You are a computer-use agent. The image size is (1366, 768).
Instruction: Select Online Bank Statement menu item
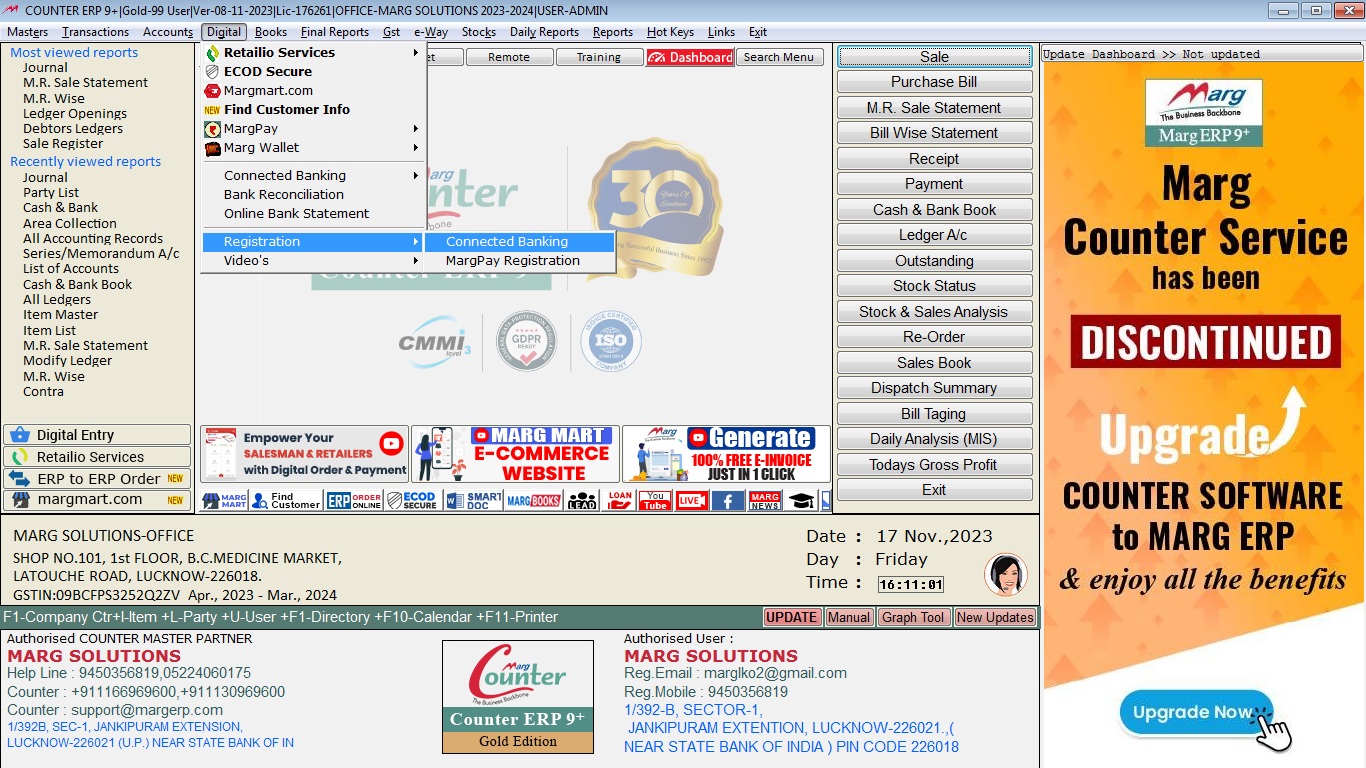[x=314, y=213]
